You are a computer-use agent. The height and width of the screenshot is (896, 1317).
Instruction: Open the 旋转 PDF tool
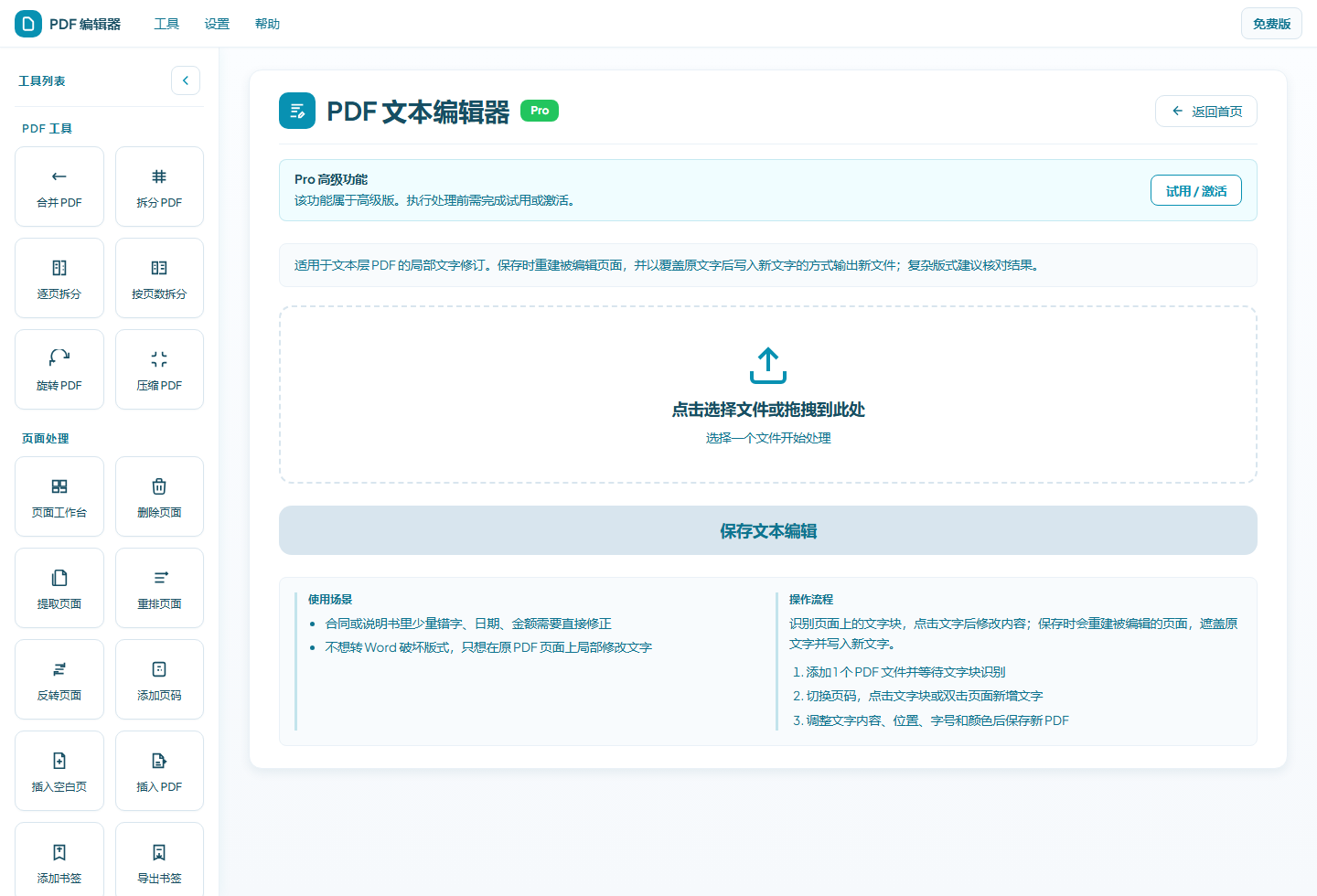(59, 369)
